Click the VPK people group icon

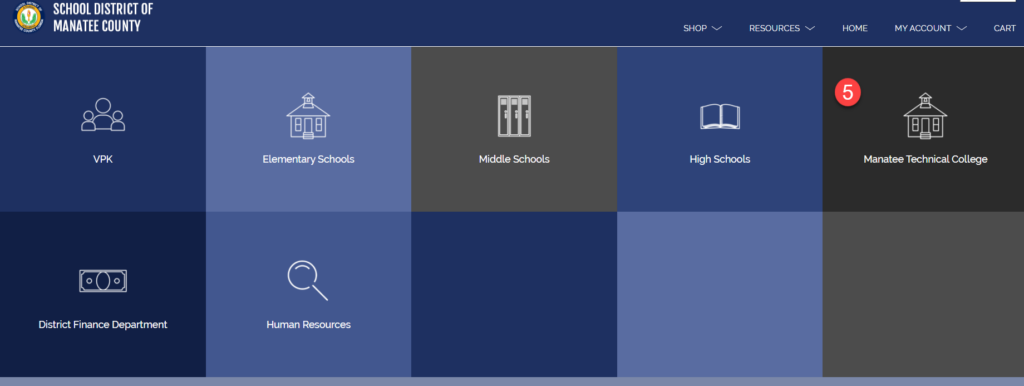[x=103, y=115]
